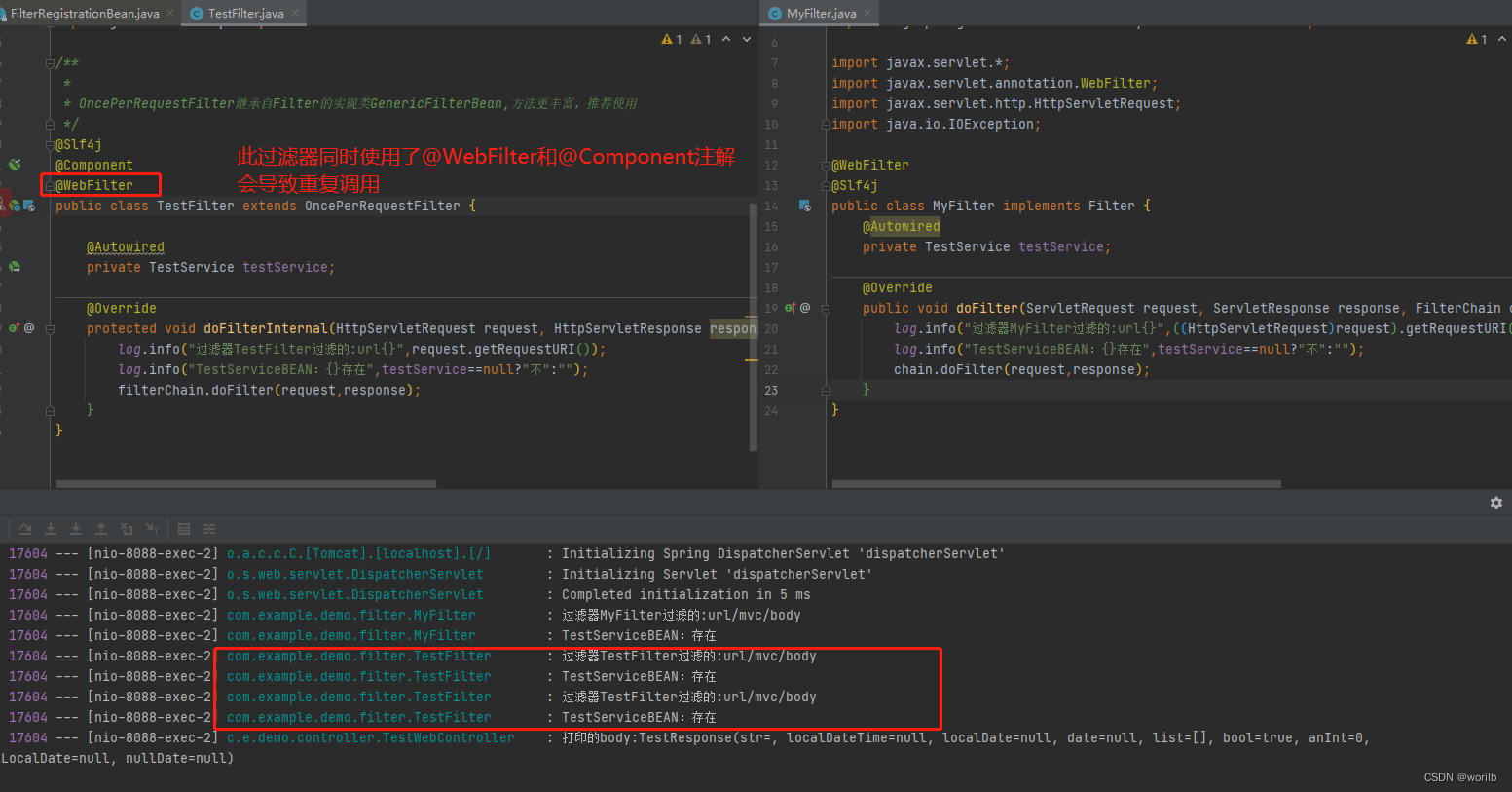Click the @ gutter marker beside doFilterInternal
This screenshot has height=792, width=1512.
[x=29, y=328]
